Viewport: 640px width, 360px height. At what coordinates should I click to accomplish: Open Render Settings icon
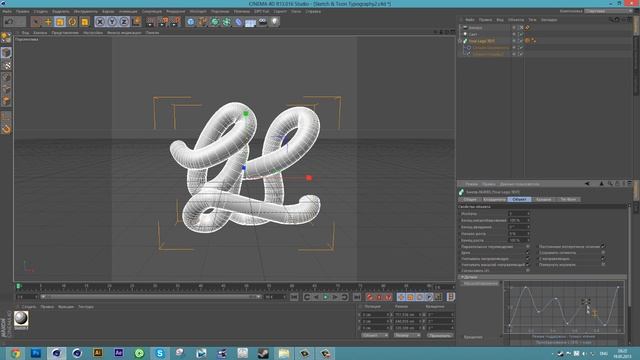click(176, 21)
